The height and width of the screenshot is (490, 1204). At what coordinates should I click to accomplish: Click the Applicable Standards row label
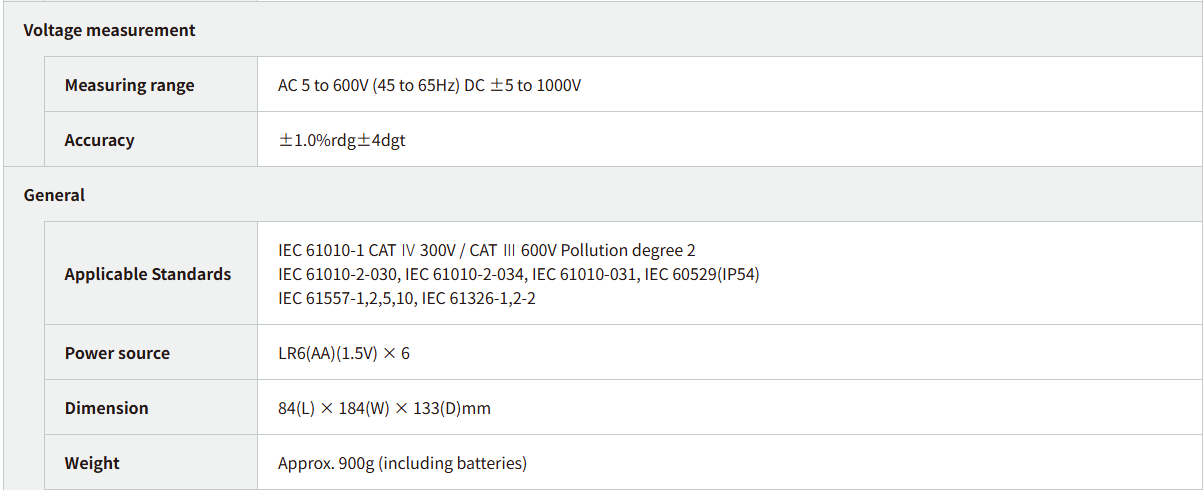pos(147,274)
